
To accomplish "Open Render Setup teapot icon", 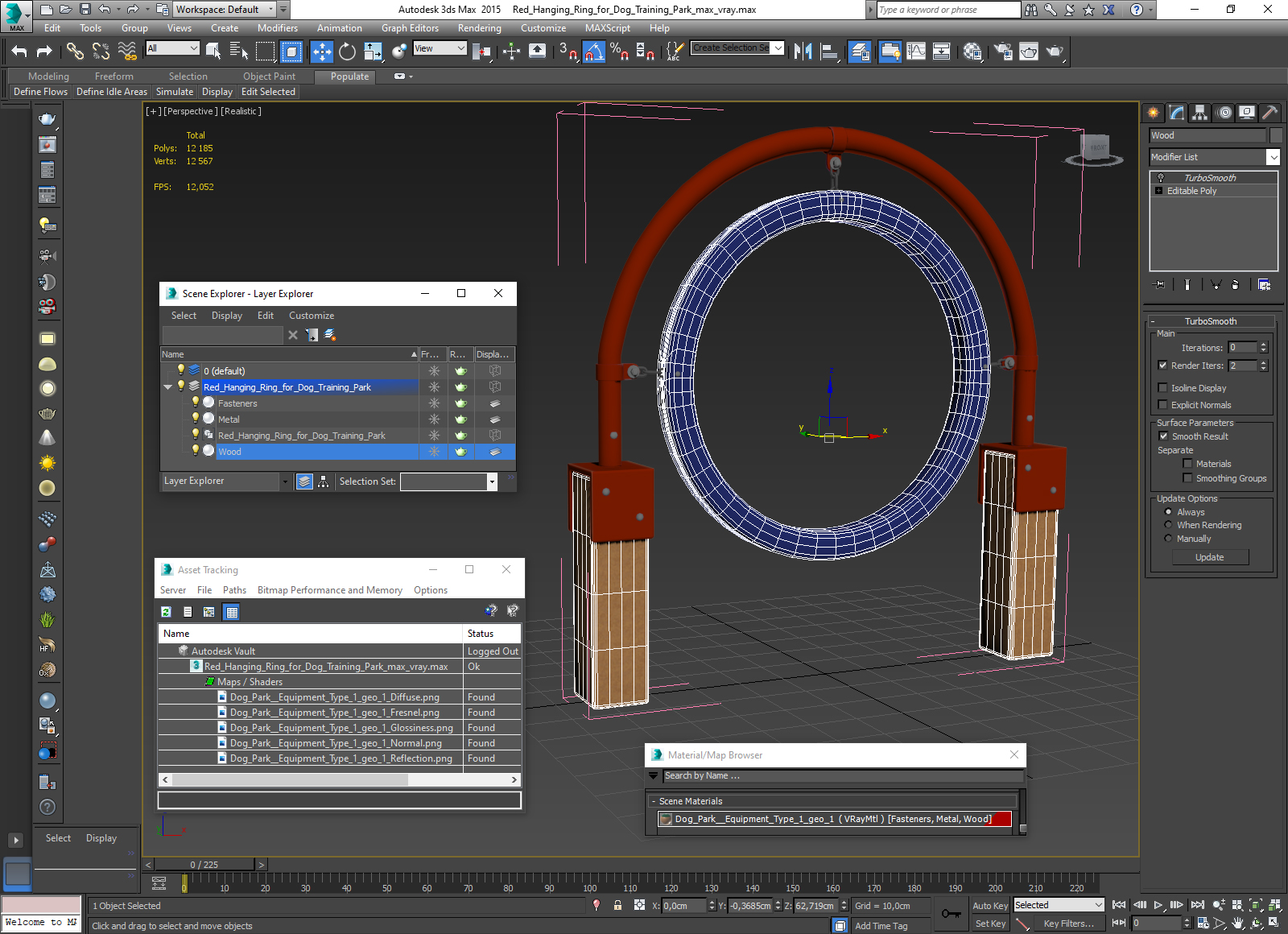I will pyautogui.click(x=1003, y=52).
